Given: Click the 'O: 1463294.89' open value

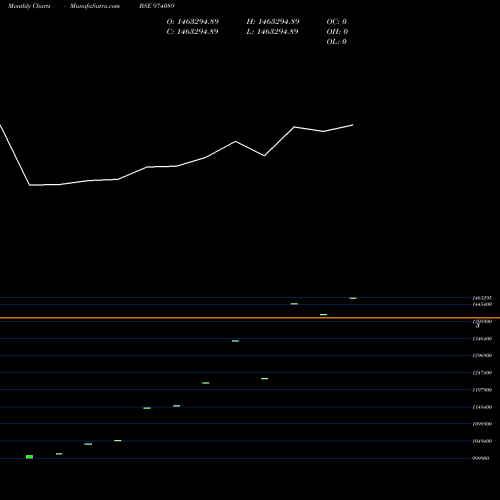Looking at the screenshot, I should pos(193,22).
